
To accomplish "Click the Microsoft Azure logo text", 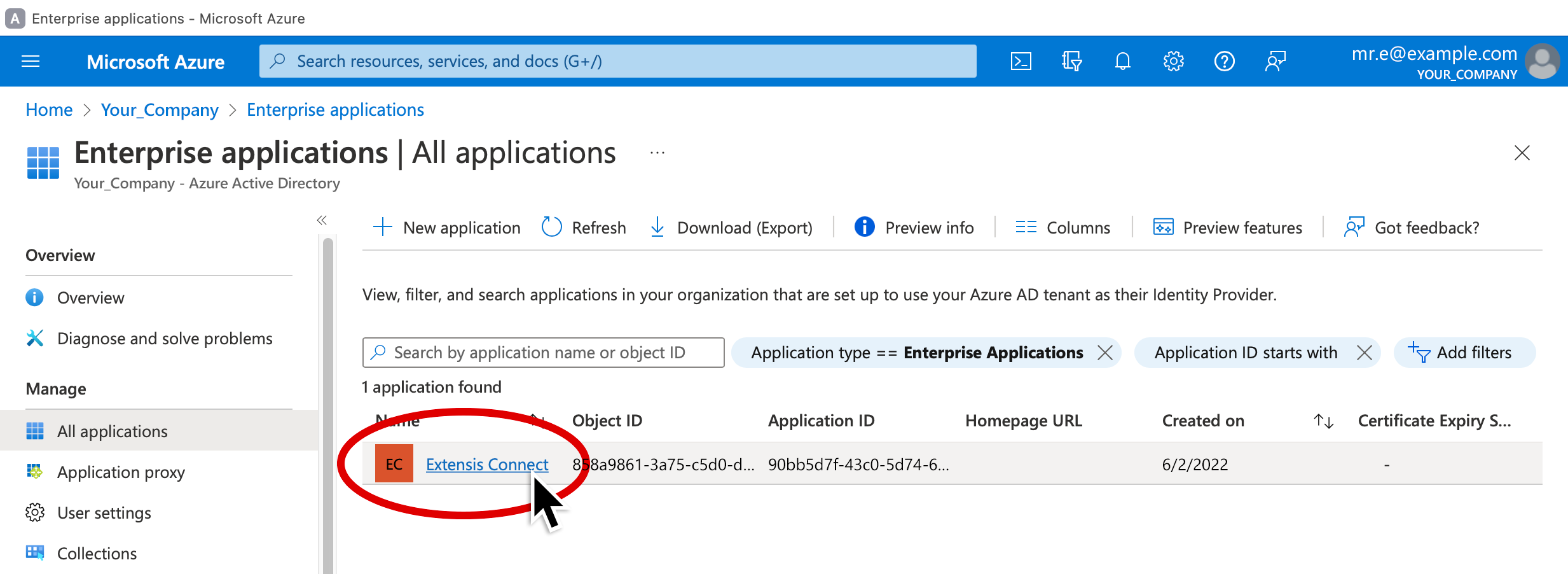I will [x=156, y=62].
